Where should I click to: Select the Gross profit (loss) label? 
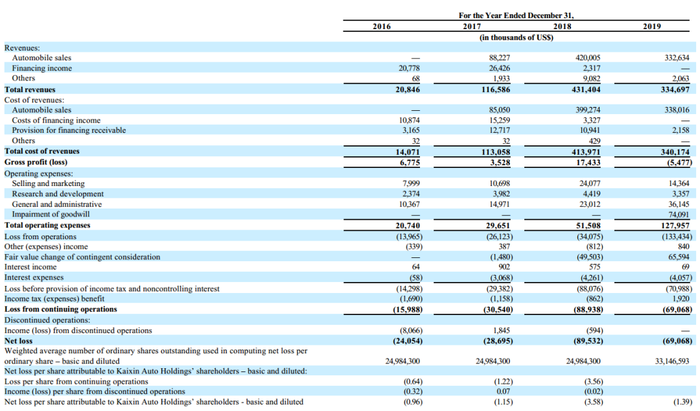(x=36, y=162)
